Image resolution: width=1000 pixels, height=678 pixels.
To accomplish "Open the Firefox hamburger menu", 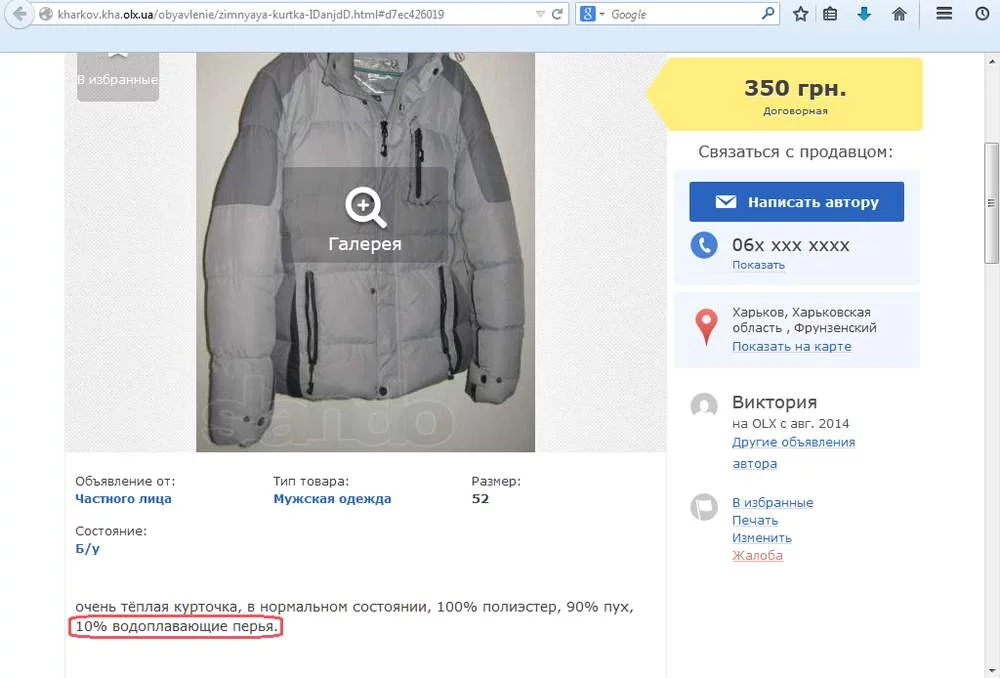I will [x=944, y=15].
